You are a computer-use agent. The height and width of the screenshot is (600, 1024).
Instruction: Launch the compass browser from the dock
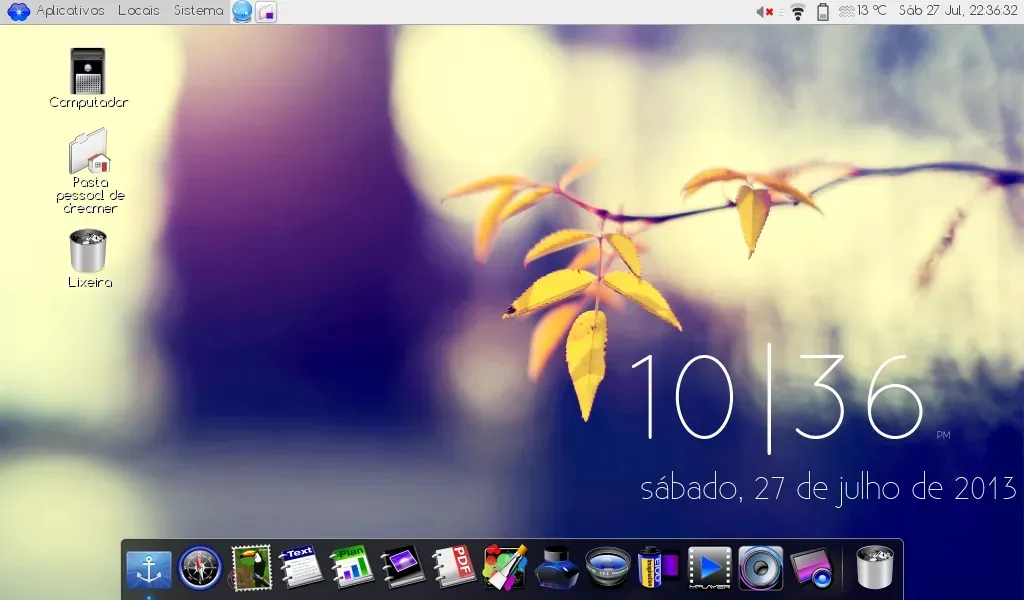click(199, 569)
